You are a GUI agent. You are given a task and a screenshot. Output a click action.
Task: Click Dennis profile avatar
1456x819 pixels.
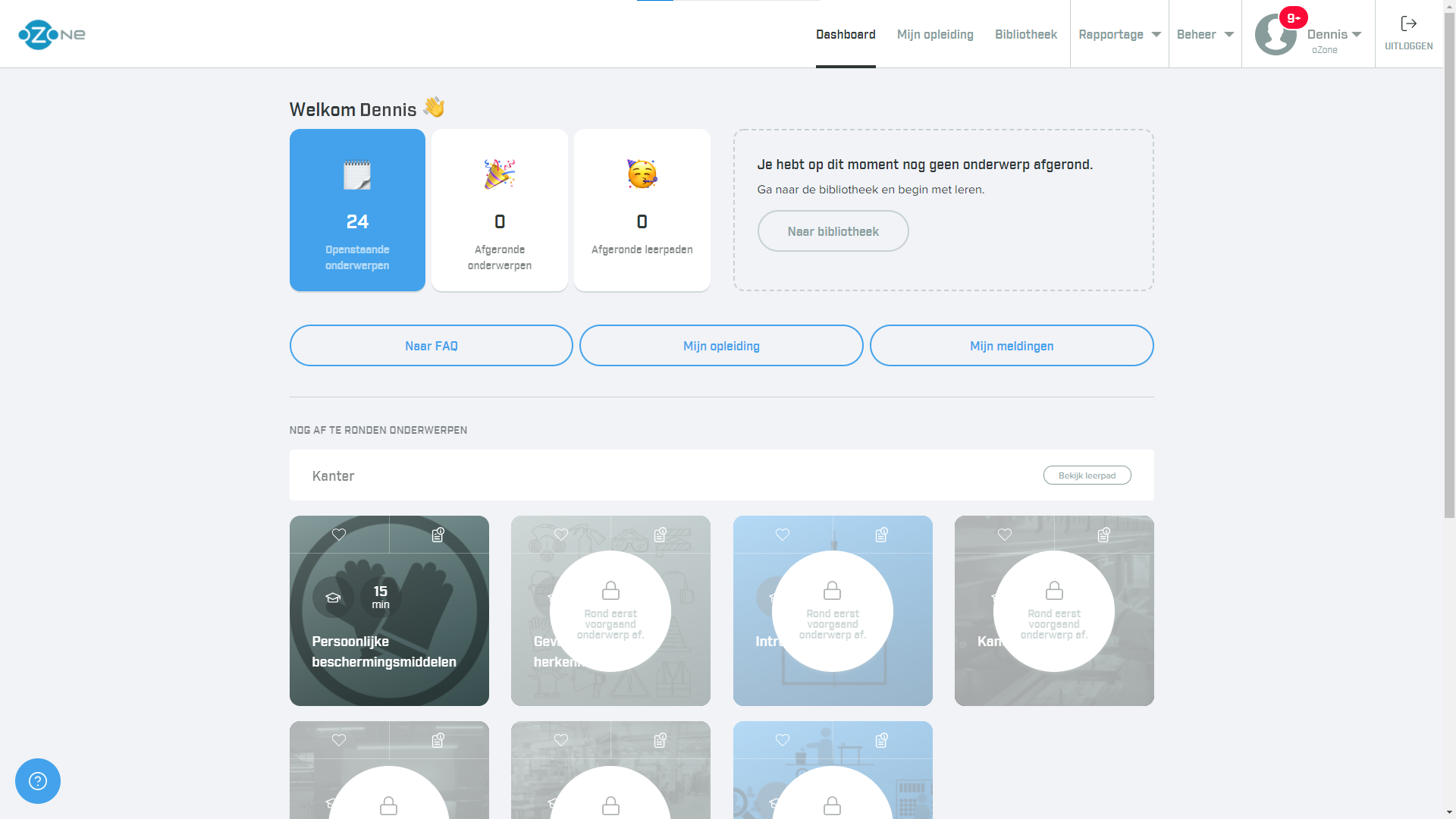click(x=1276, y=35)
